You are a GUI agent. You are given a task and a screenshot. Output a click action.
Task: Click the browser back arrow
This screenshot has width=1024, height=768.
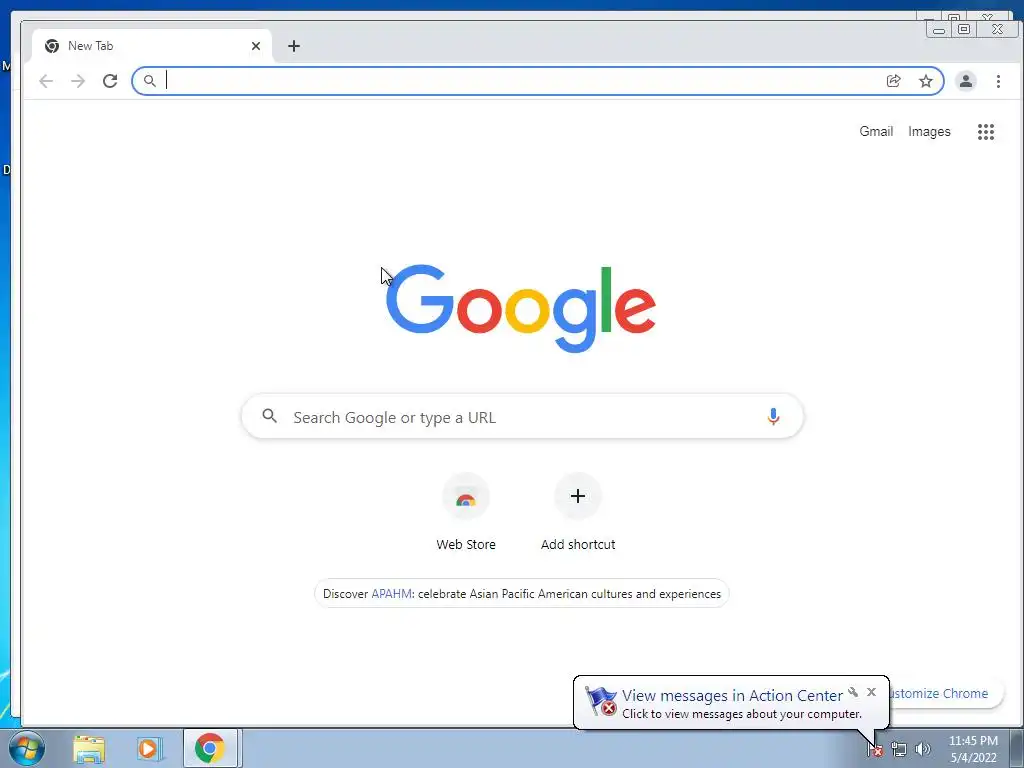(46, 81)
